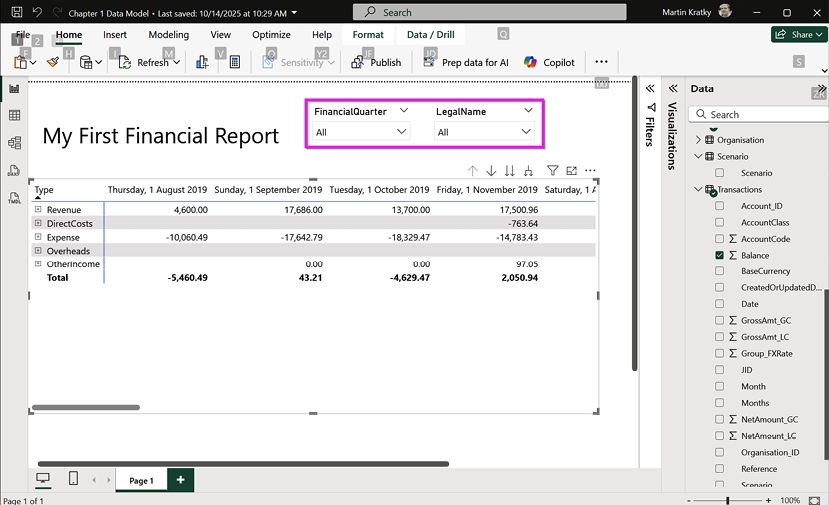
Task: Click the filter icon above the matrix visual
Action: (552, 171)
